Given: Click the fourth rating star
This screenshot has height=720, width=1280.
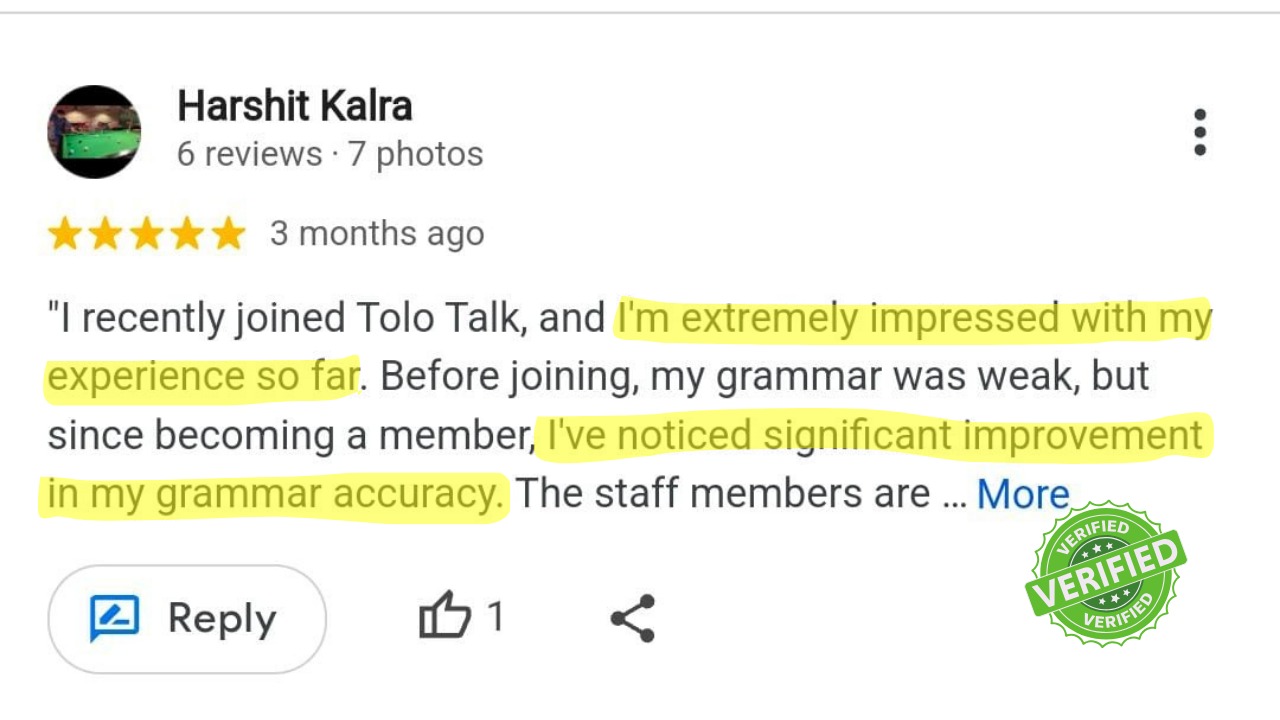Looking at the screenshot, I should [188, 234].
